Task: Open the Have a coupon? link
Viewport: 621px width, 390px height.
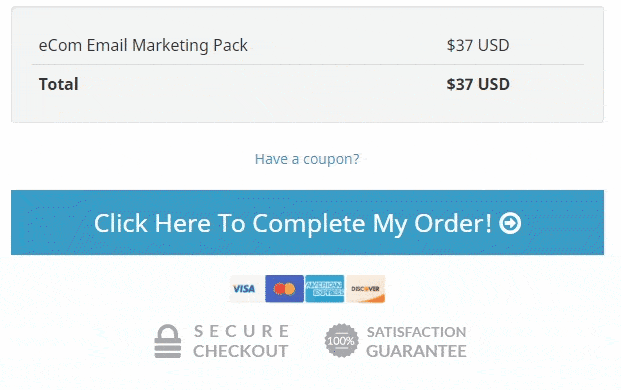Action: (x=307, y=159)
